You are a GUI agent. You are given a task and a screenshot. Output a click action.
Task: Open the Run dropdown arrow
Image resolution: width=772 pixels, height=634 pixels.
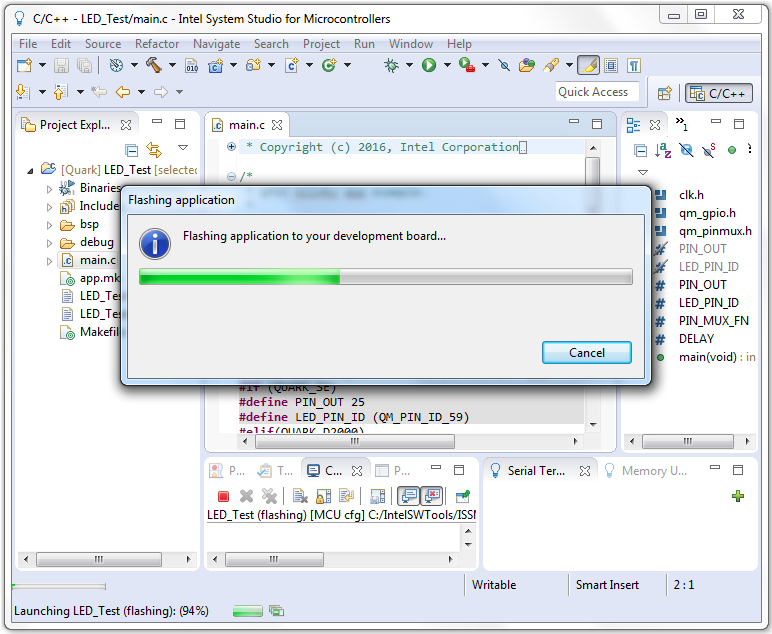[x=447, y=65]
